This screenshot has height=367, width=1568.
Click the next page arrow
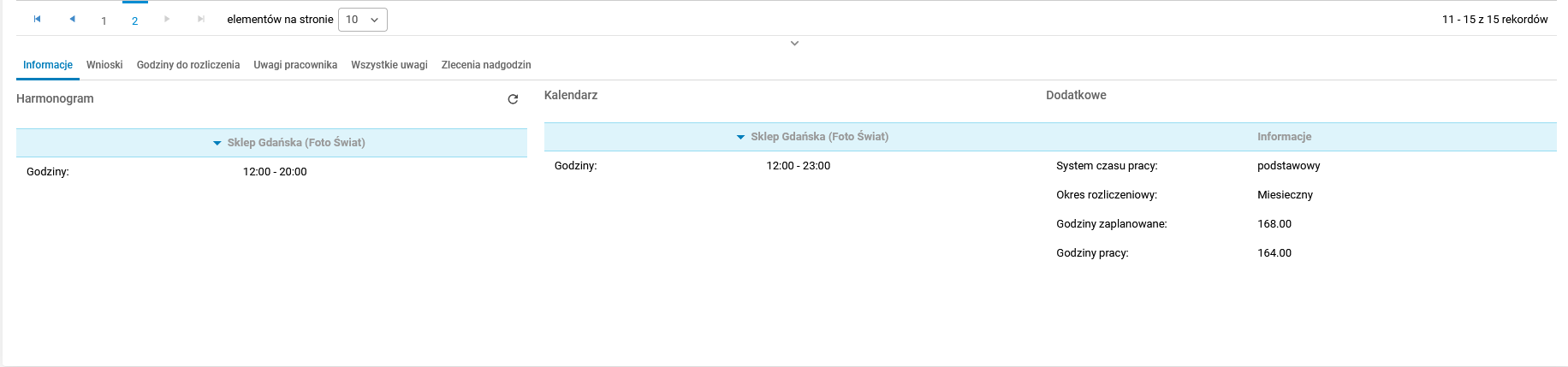[x=167, y=19]
